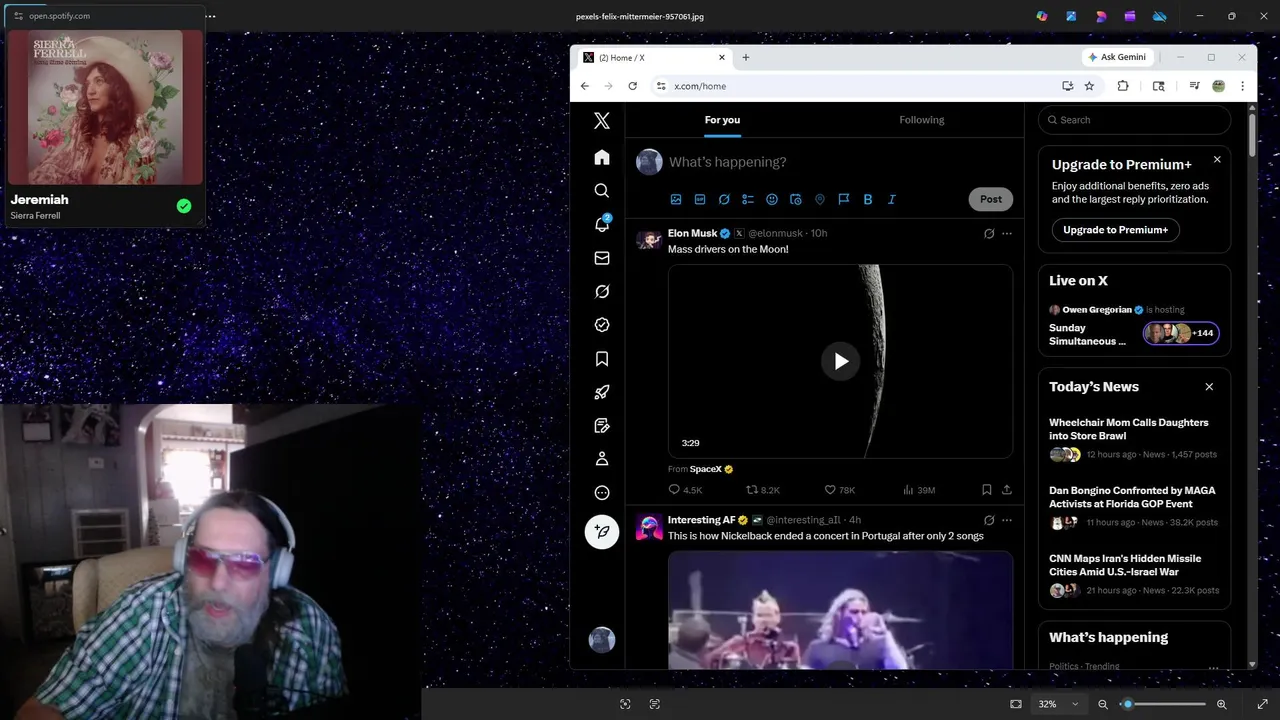Viewport: 1280px width, 720px height.
Task: Add a GIF to the post
Action: pyautogui.click(x=700, y=199)
